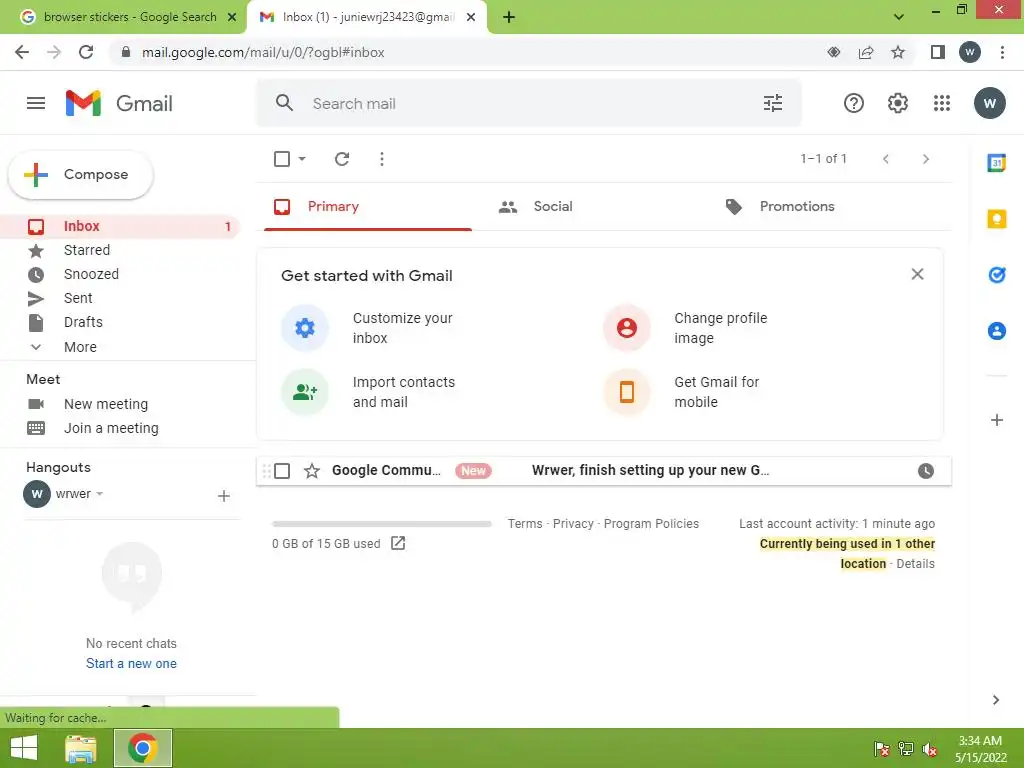Open the Chrome tab search chevron
Image resolution: width=1024 pixels, height=768 pixels.
[x=899, y=17]
